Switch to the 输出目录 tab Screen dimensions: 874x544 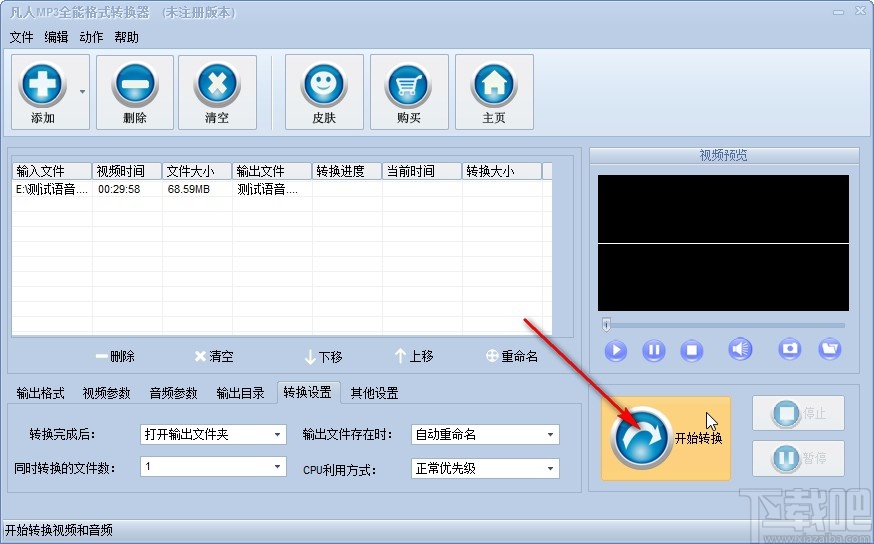(240, 393)
